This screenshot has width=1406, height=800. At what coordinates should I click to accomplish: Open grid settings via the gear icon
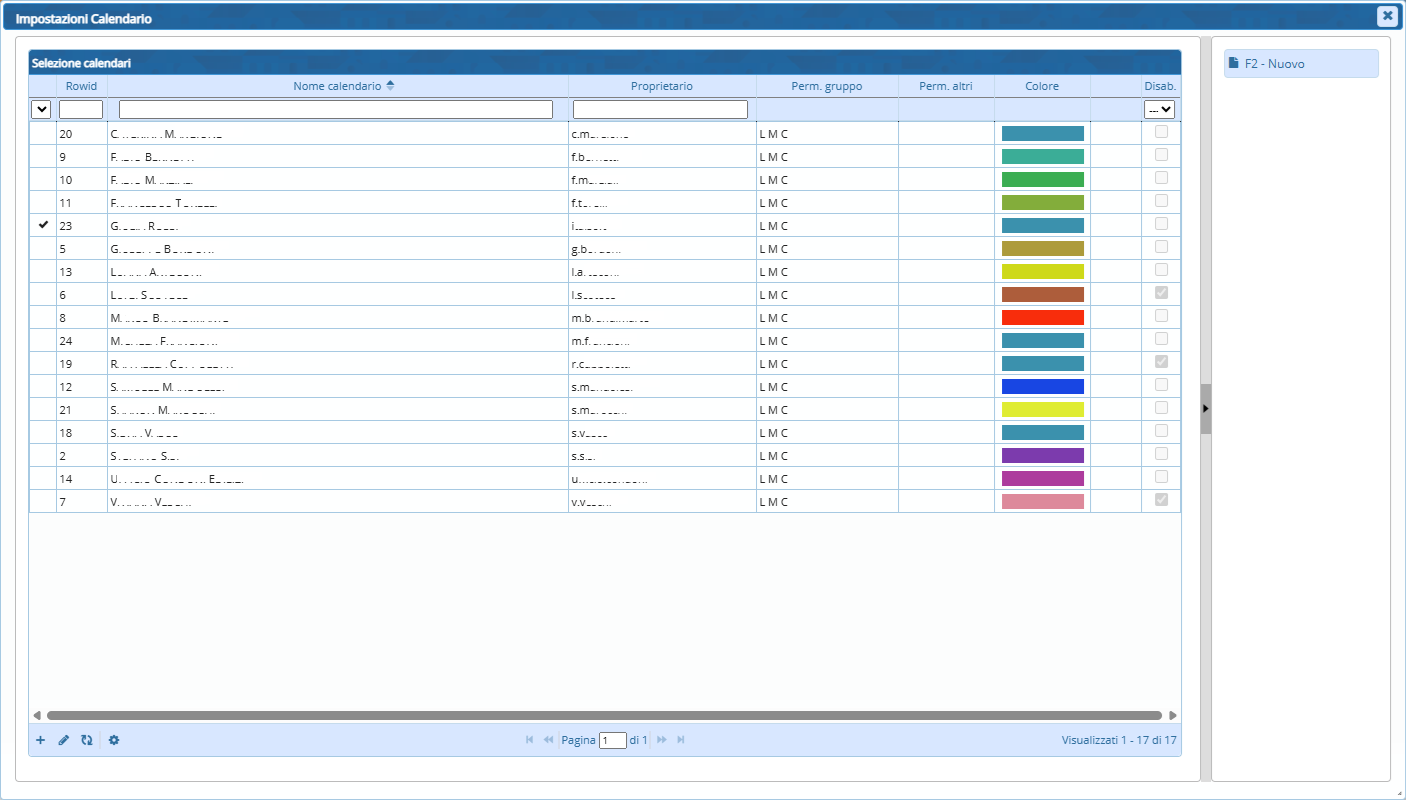coord(114,740)
